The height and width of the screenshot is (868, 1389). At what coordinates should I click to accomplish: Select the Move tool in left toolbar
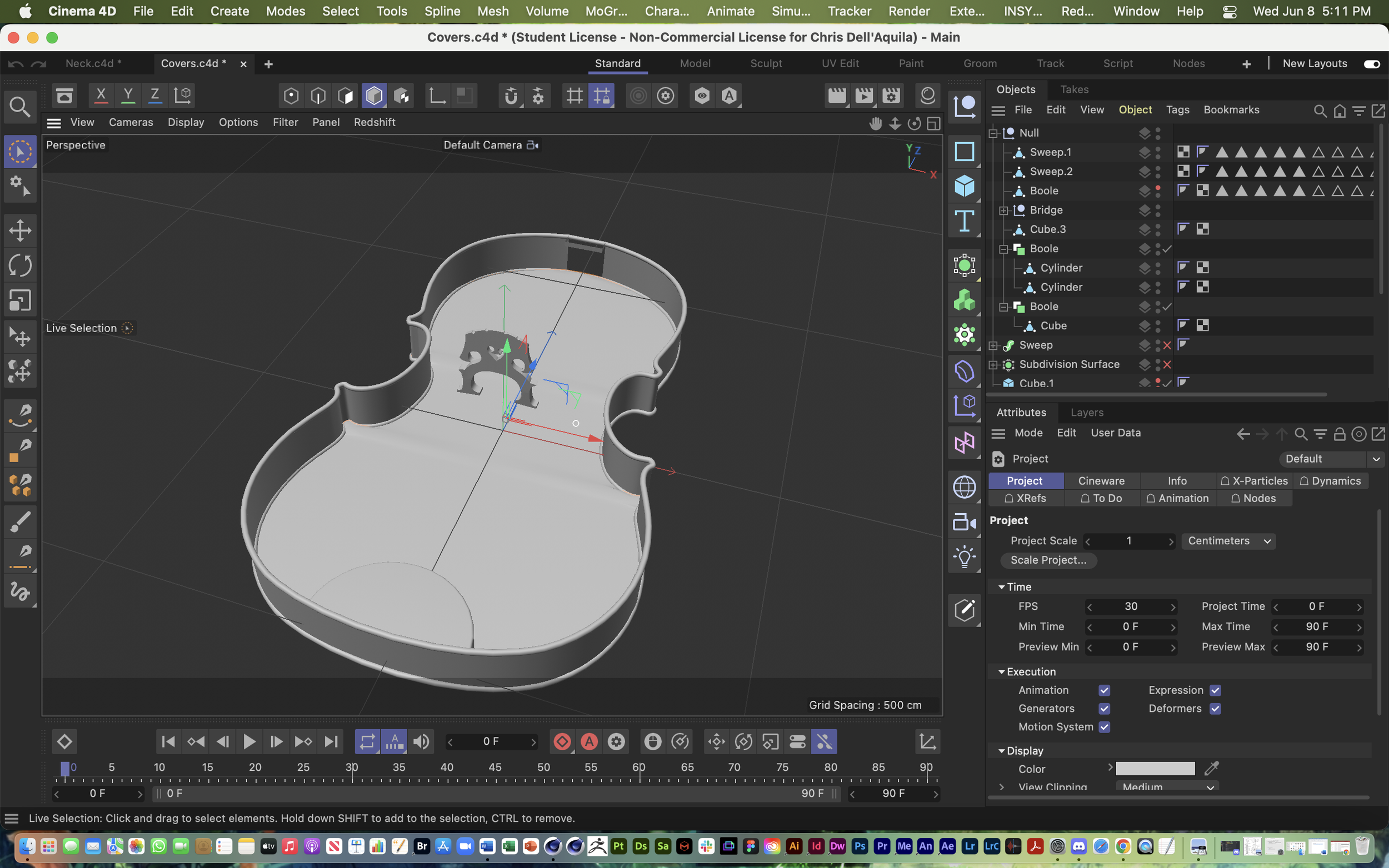coord(20,230)
